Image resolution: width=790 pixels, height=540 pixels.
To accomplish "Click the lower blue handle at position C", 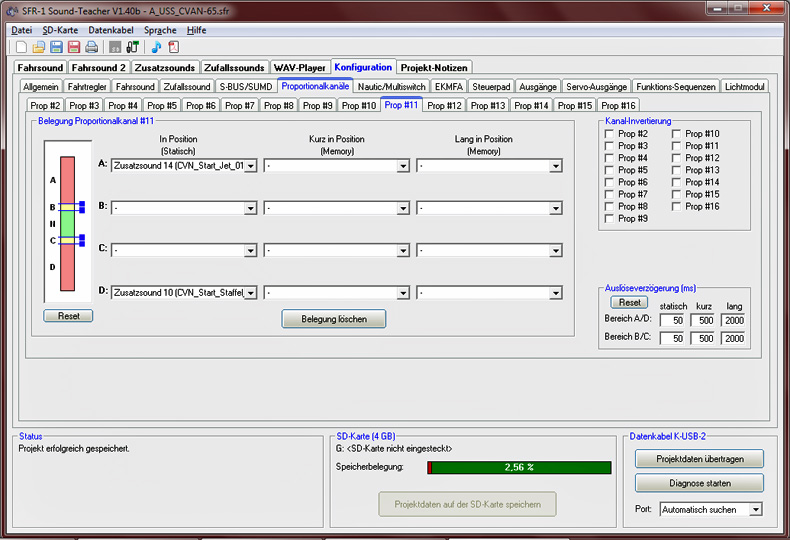I will pos(82,243).
